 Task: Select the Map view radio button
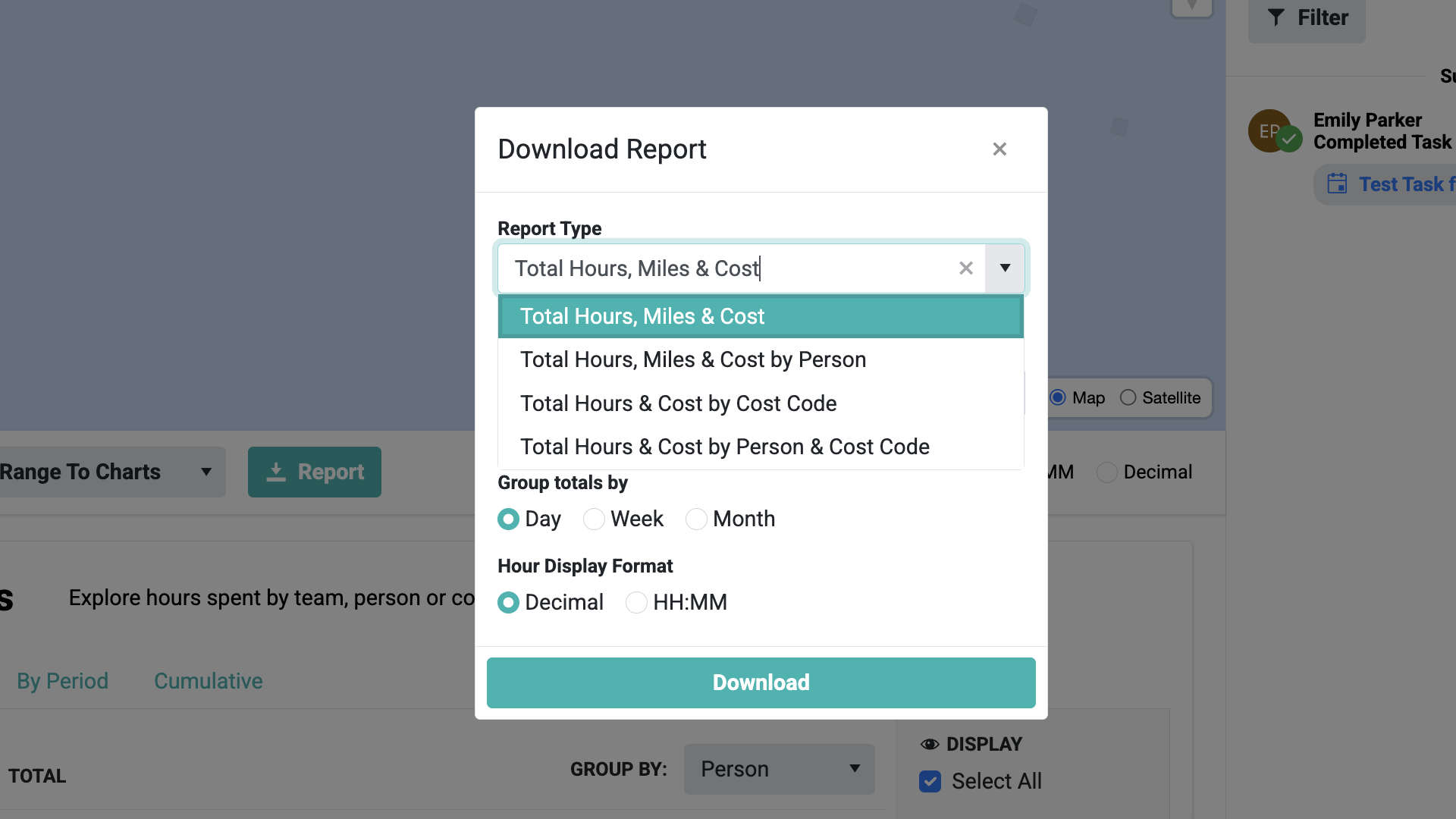pyautogui.click(x=1058, y=397)
